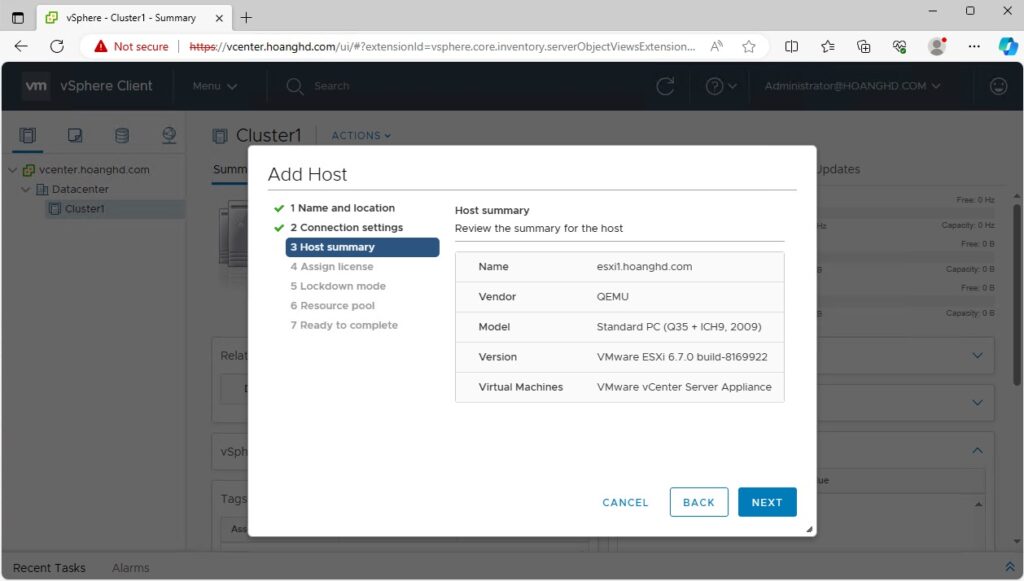Open Alarms panel
The height and width of the screenshot is (581, 1024).
point(130,568)
